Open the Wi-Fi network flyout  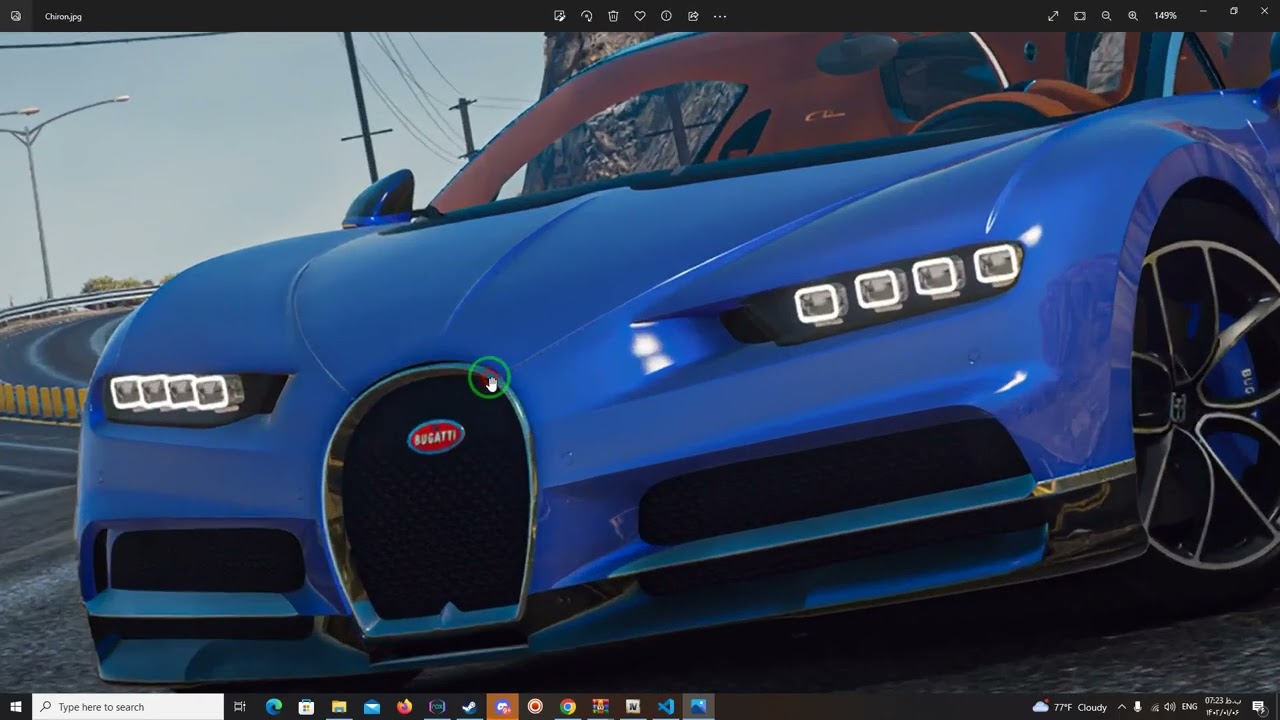coord(1155,707)
